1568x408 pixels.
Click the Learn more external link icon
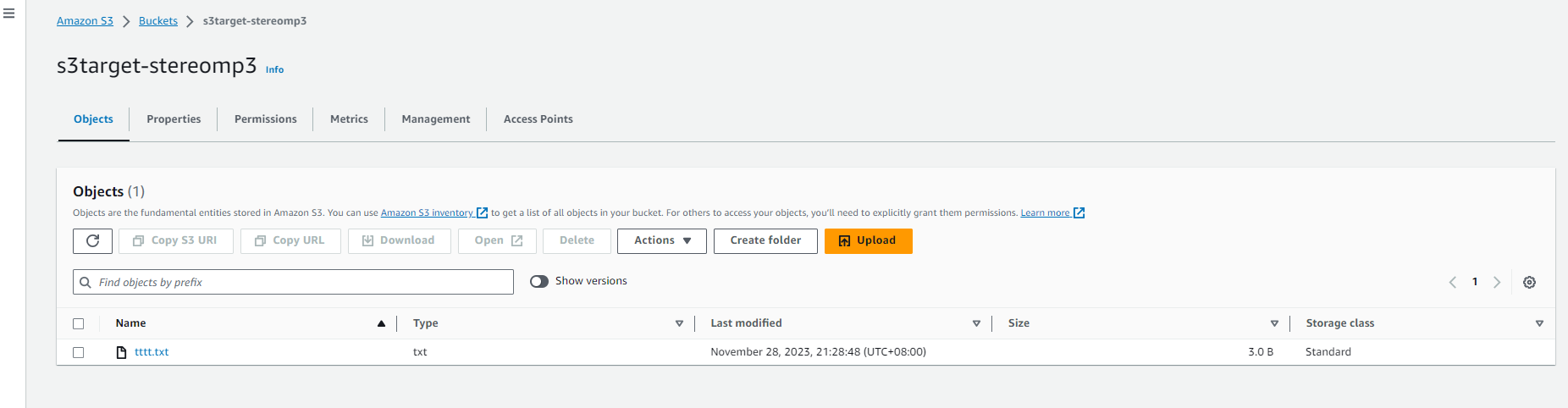click(1079, 213)
